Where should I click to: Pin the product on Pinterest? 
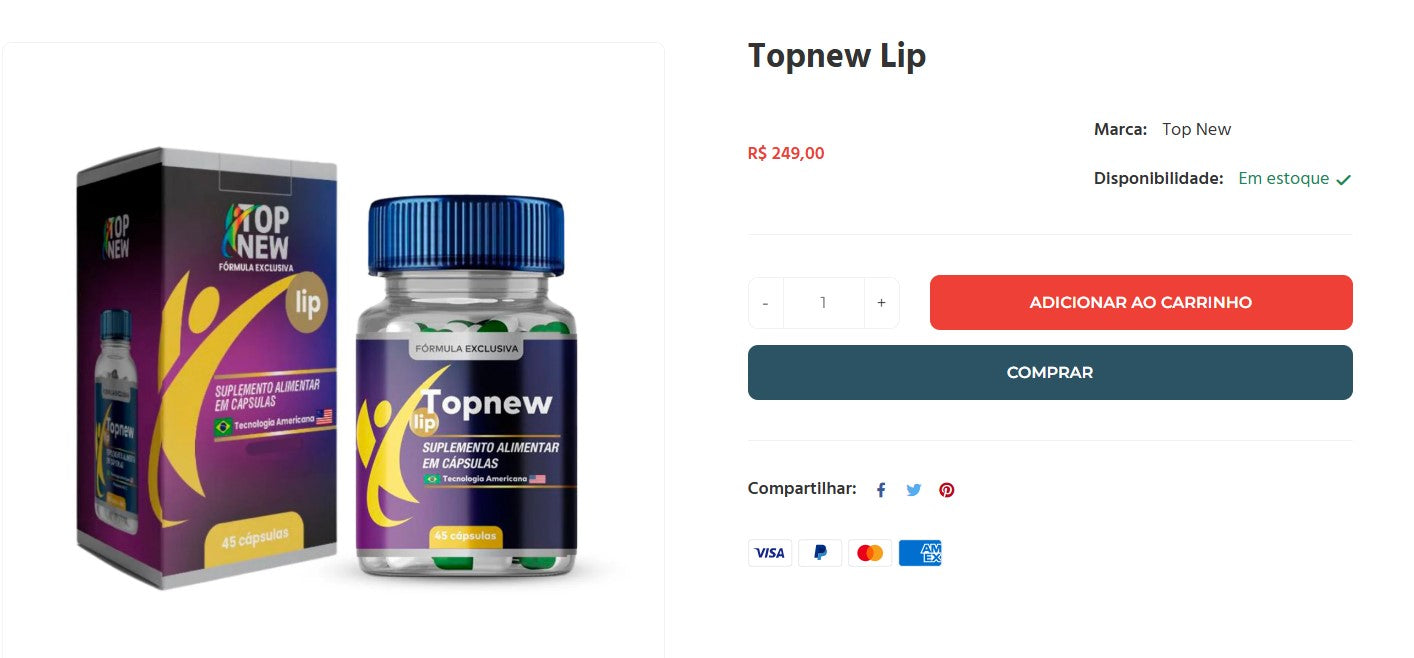(x=946, y=490)
